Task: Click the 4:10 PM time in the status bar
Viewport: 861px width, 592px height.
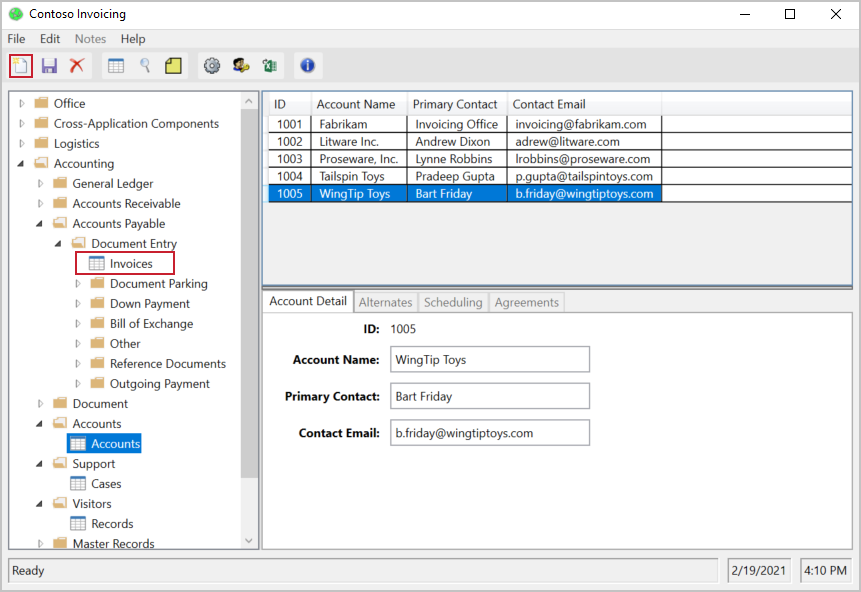Action: 825,571
